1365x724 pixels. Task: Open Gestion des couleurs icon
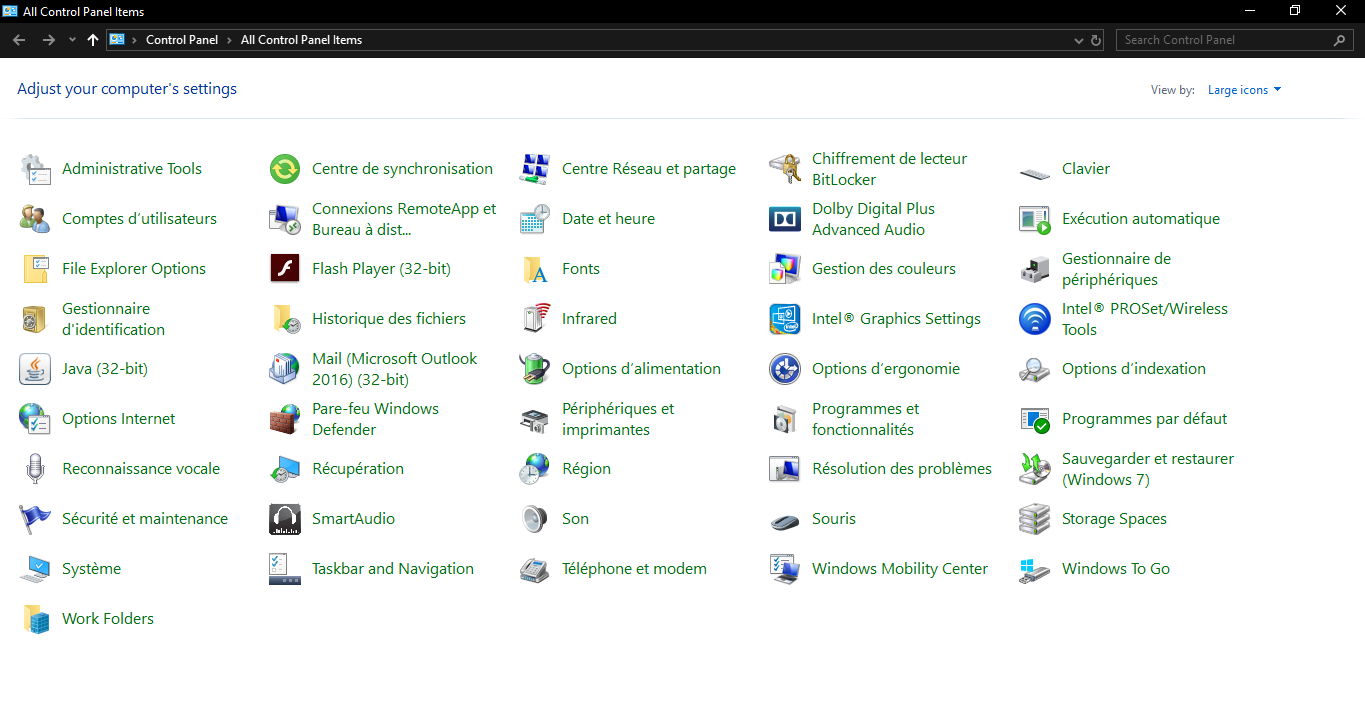785,269
